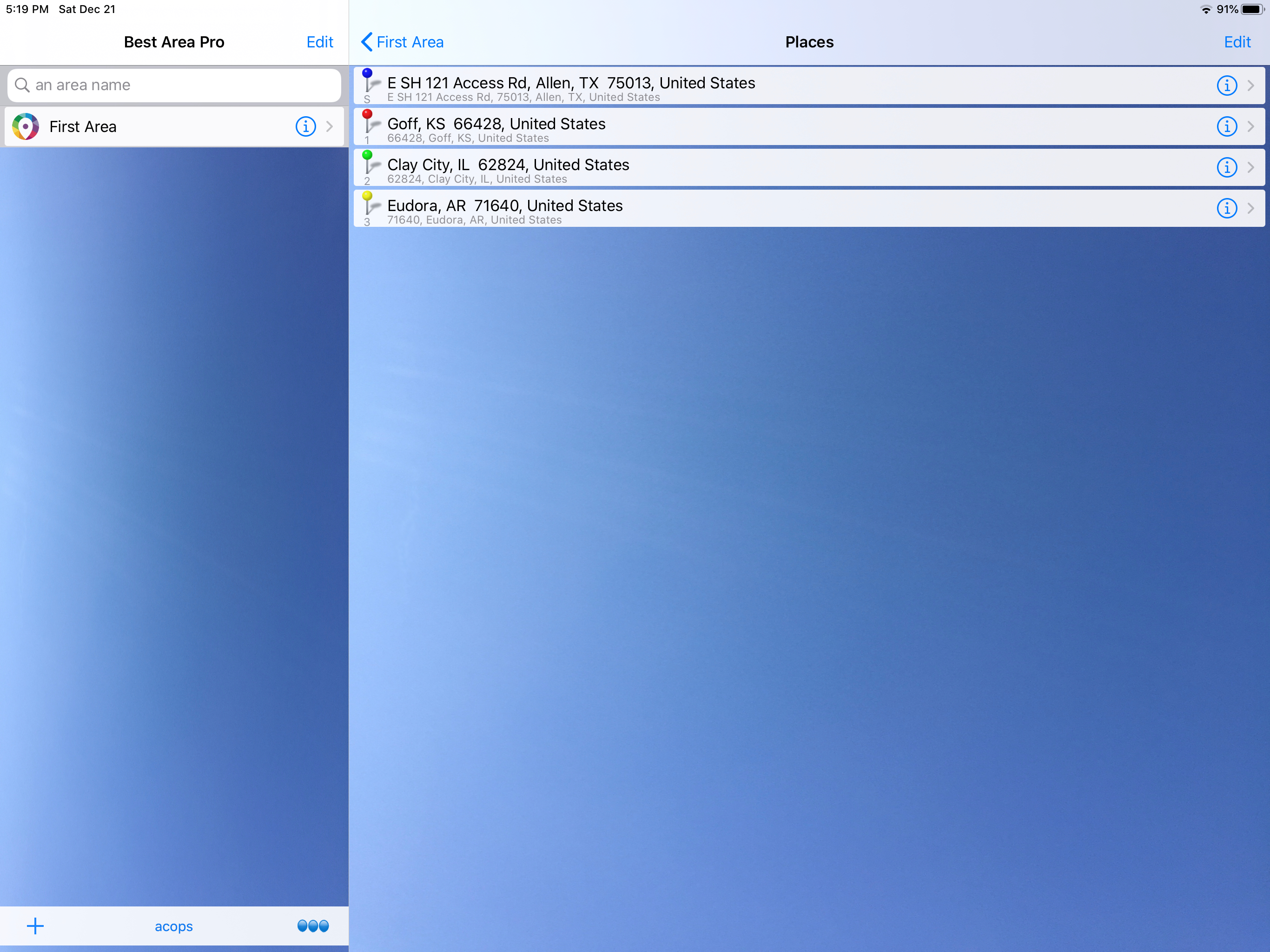The image size is (1270, 952).
Task: Go back to First Area
Action: [x=403, y=42]
